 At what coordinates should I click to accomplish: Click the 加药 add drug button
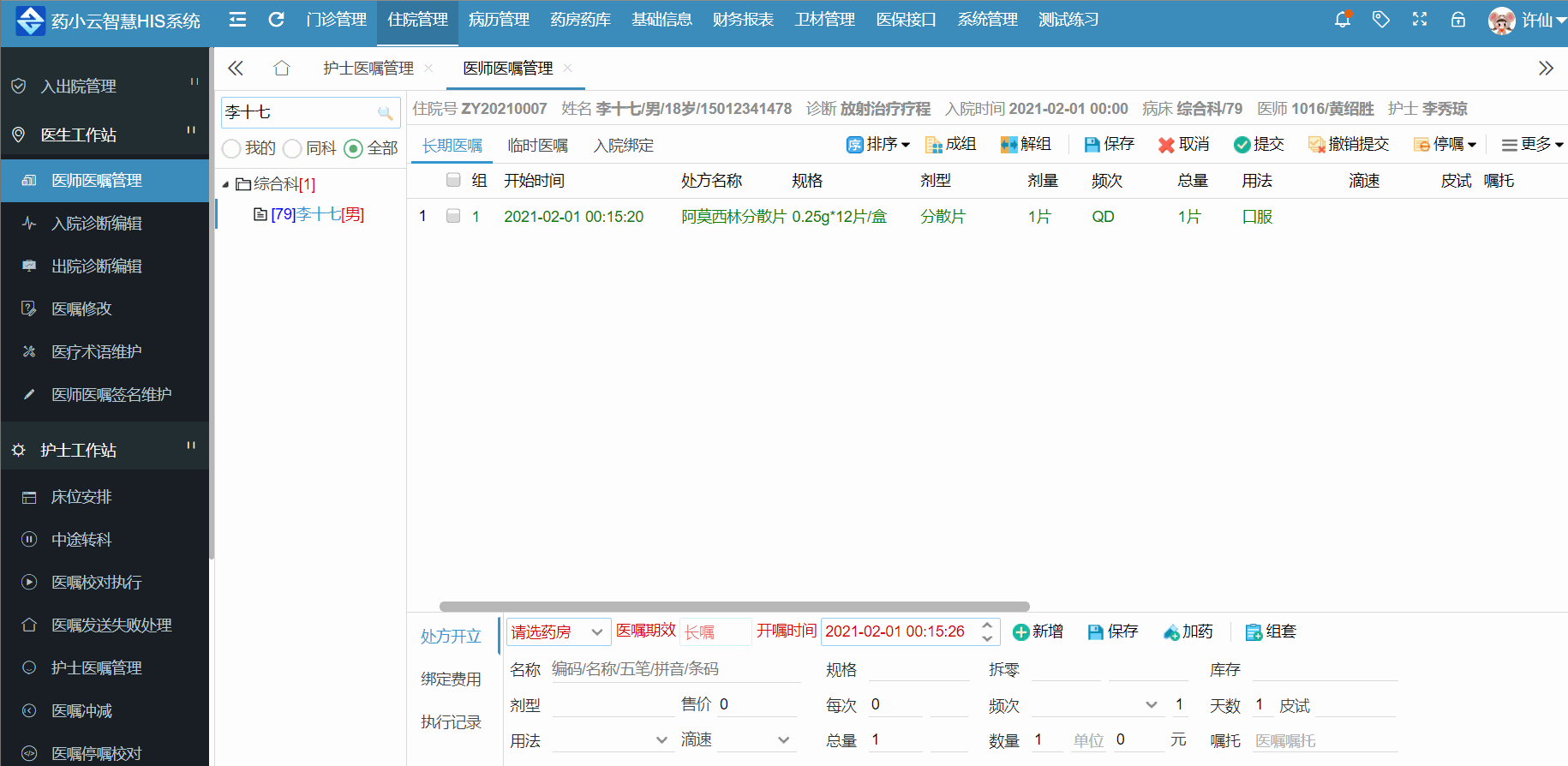[x=1188, y=632]
